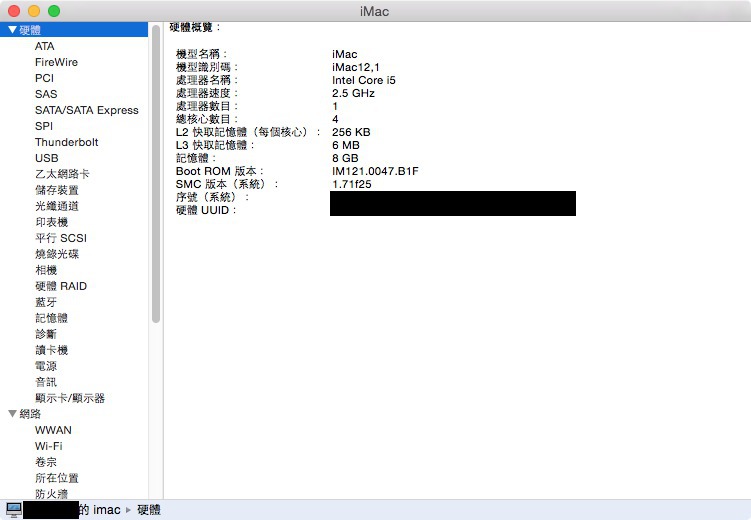Click the sidebar vertical scrollbar
Screen dimensions: 751x520
(156, 174)
